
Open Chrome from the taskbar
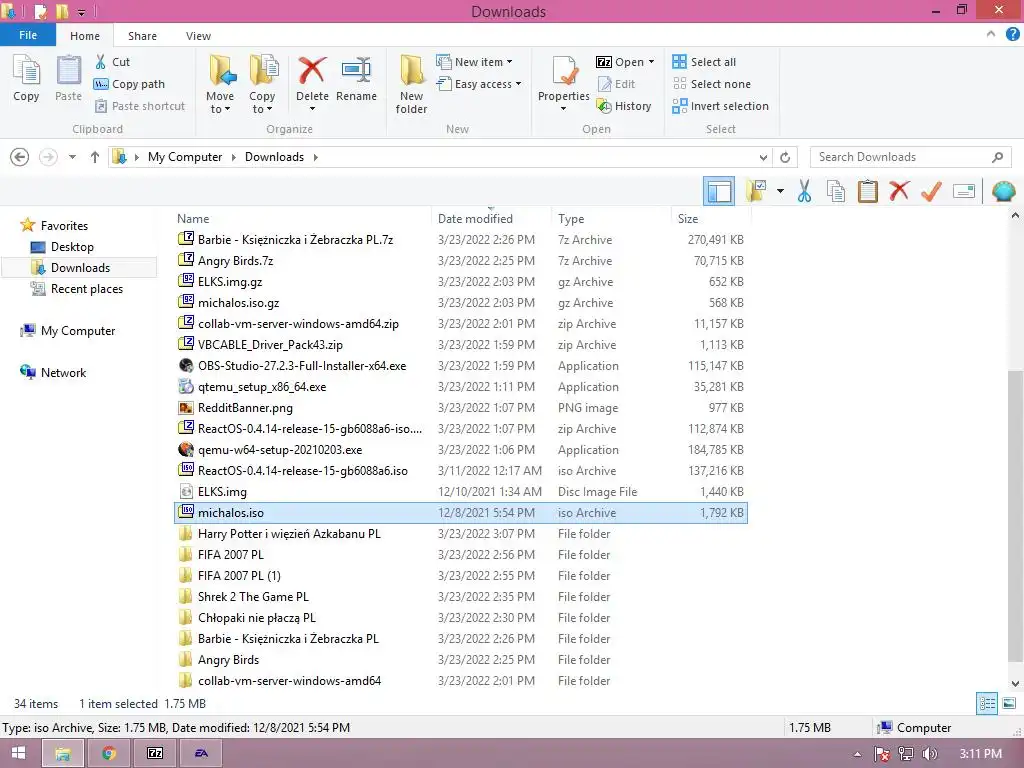(109, 753)
